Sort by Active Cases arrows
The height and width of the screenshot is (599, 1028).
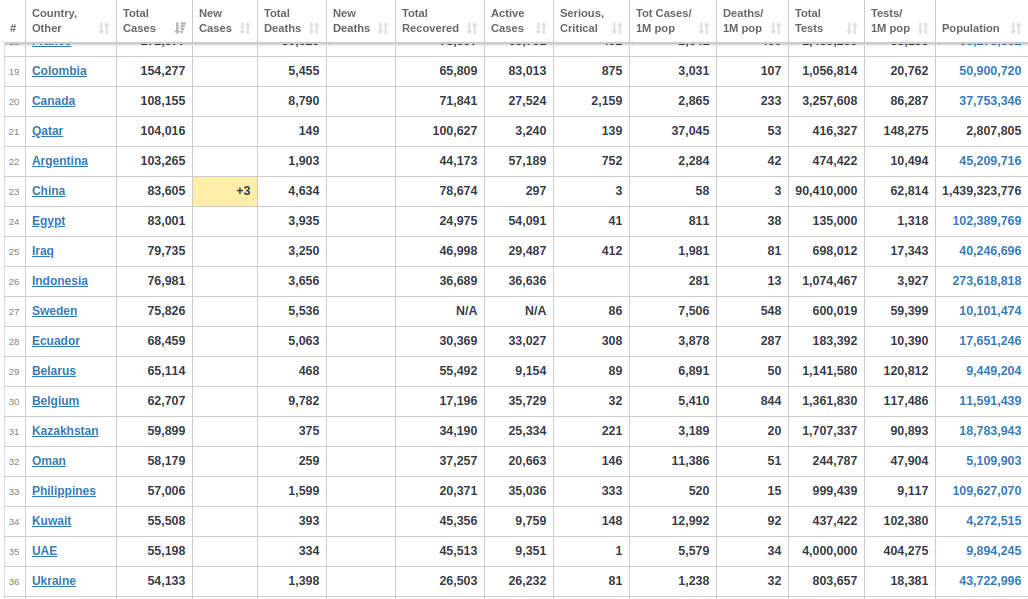[x=541, y=28]
